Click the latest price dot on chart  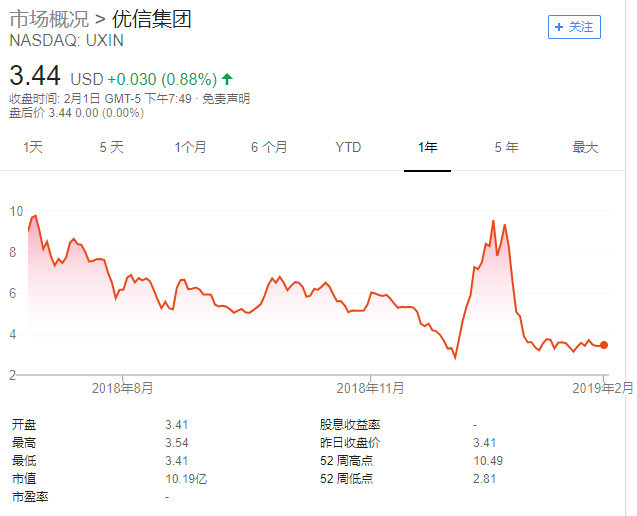tap(604, 345)
